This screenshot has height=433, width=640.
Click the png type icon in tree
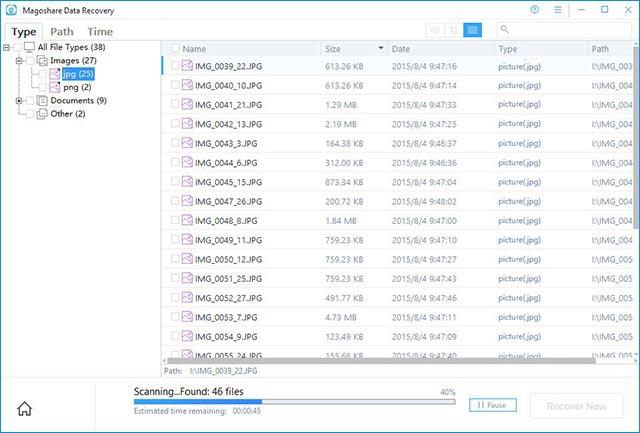point(55,87)
